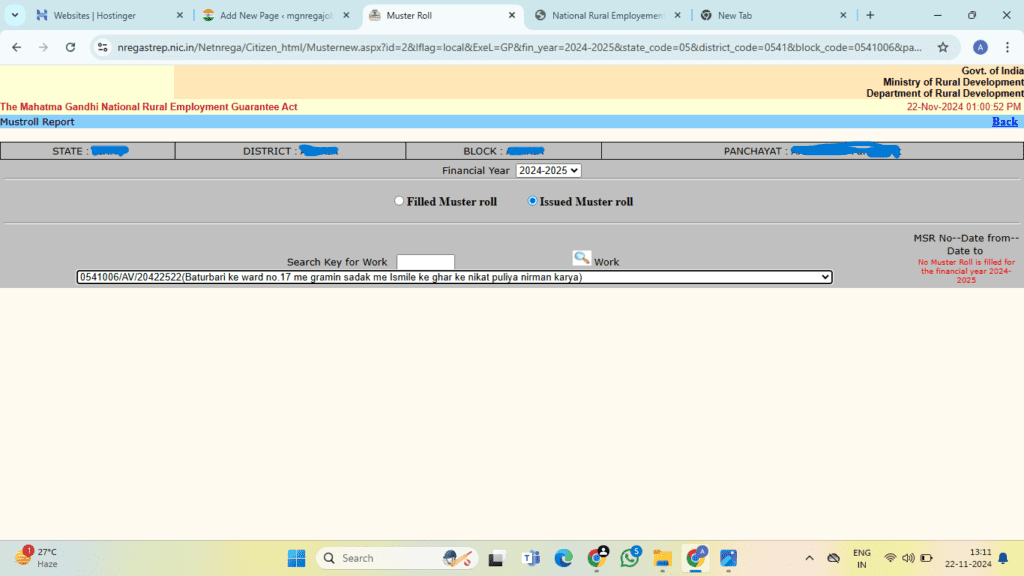The image size is (1024, 576).
Task: Bookmark this page with the star icon
Action: [942, 47]
